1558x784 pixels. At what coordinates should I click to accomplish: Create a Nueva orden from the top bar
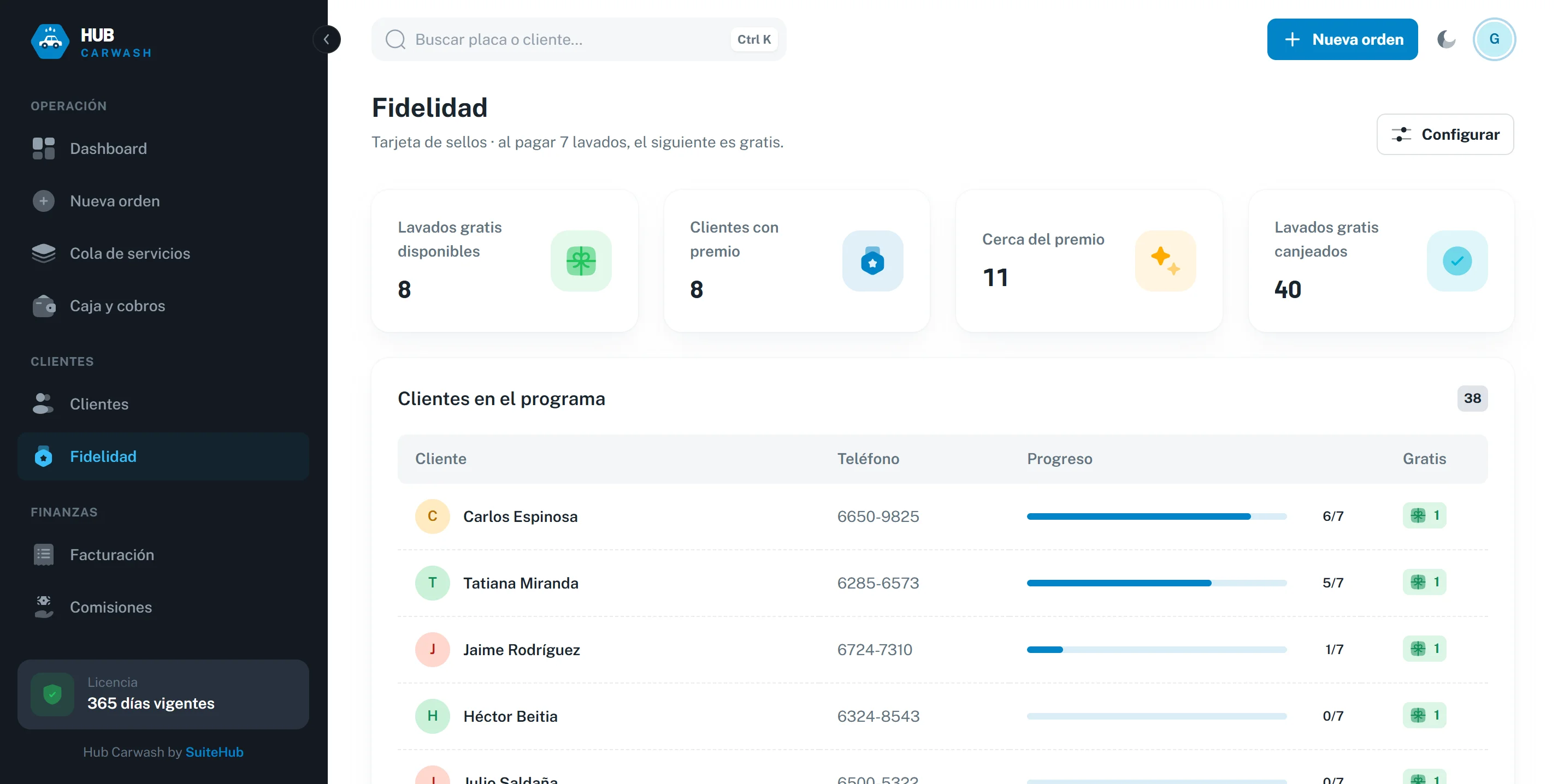1342,39
